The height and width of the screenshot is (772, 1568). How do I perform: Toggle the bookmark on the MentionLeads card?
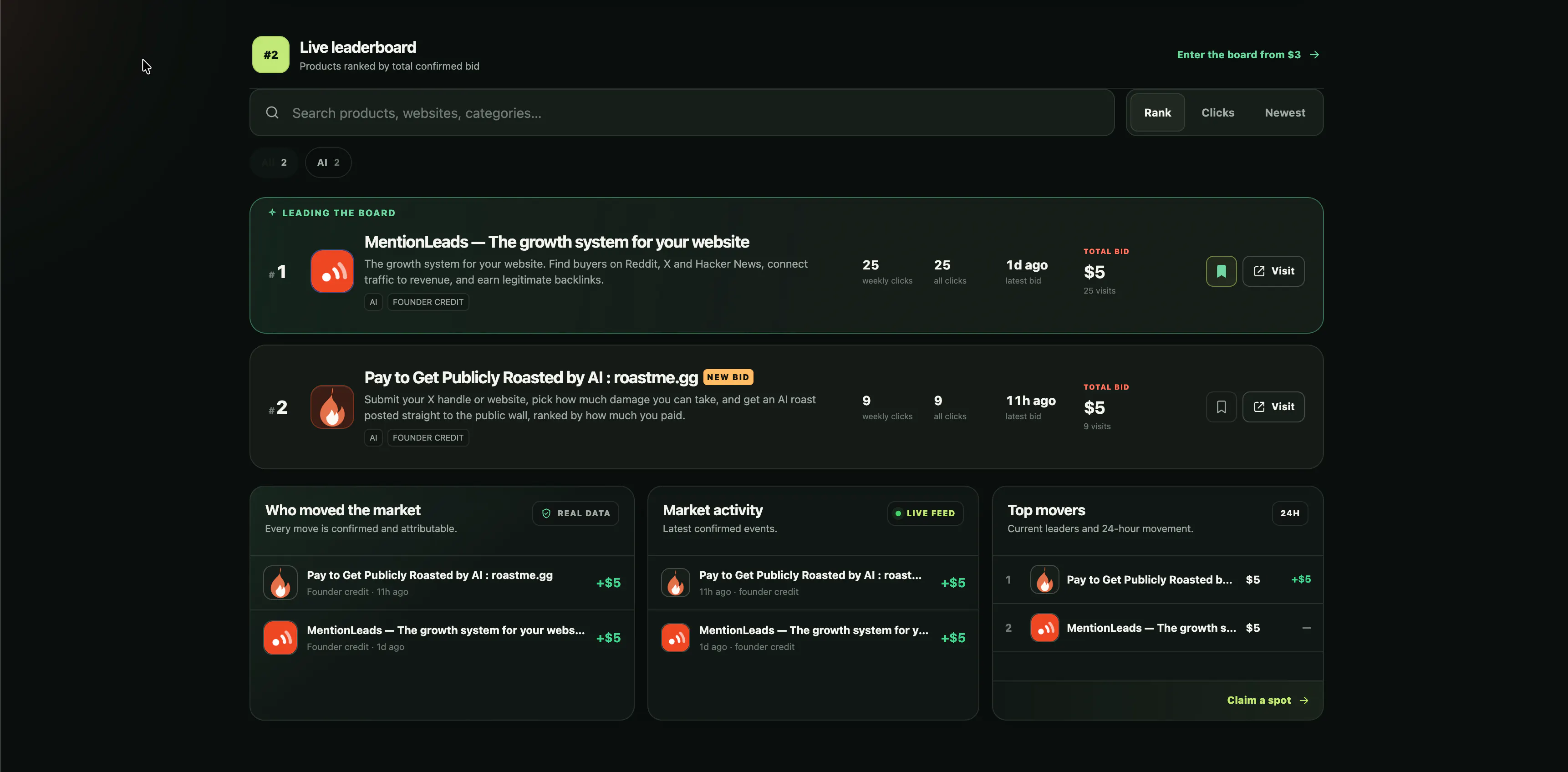1221,271
